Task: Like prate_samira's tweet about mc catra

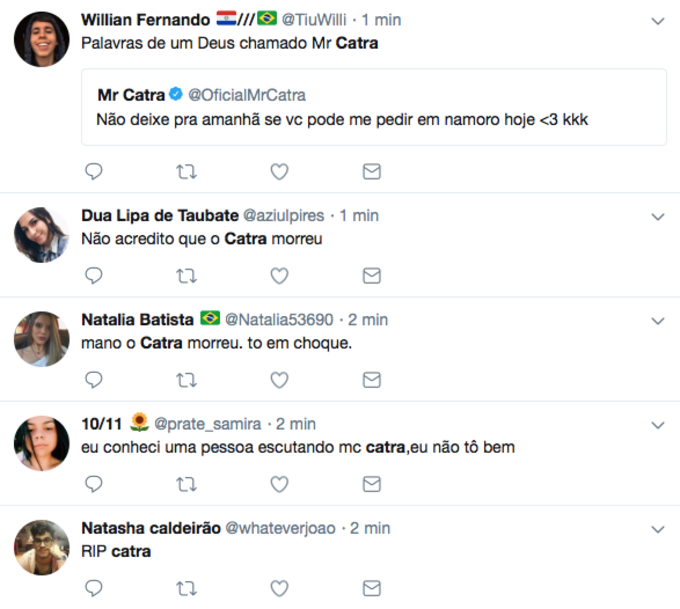Action: coord(279,484)
